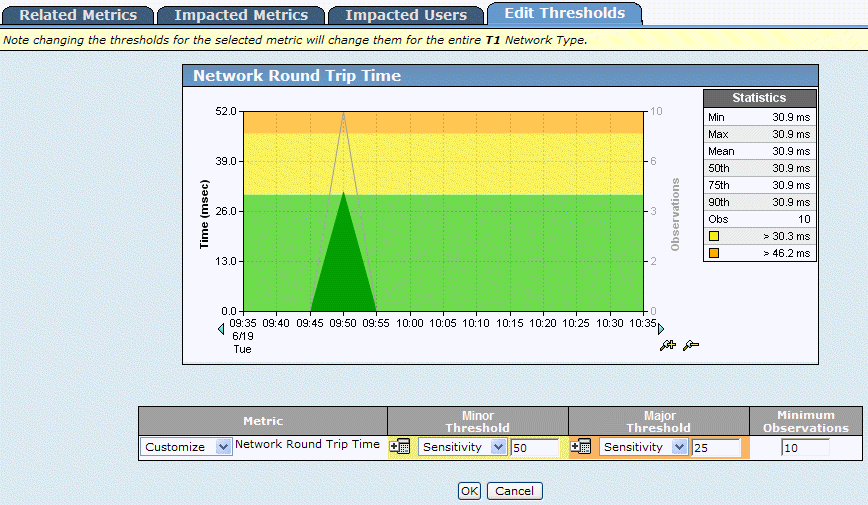Click the 6/19 Tue date label
Viewport: 868px width, 505px height.
coord(242,343)
